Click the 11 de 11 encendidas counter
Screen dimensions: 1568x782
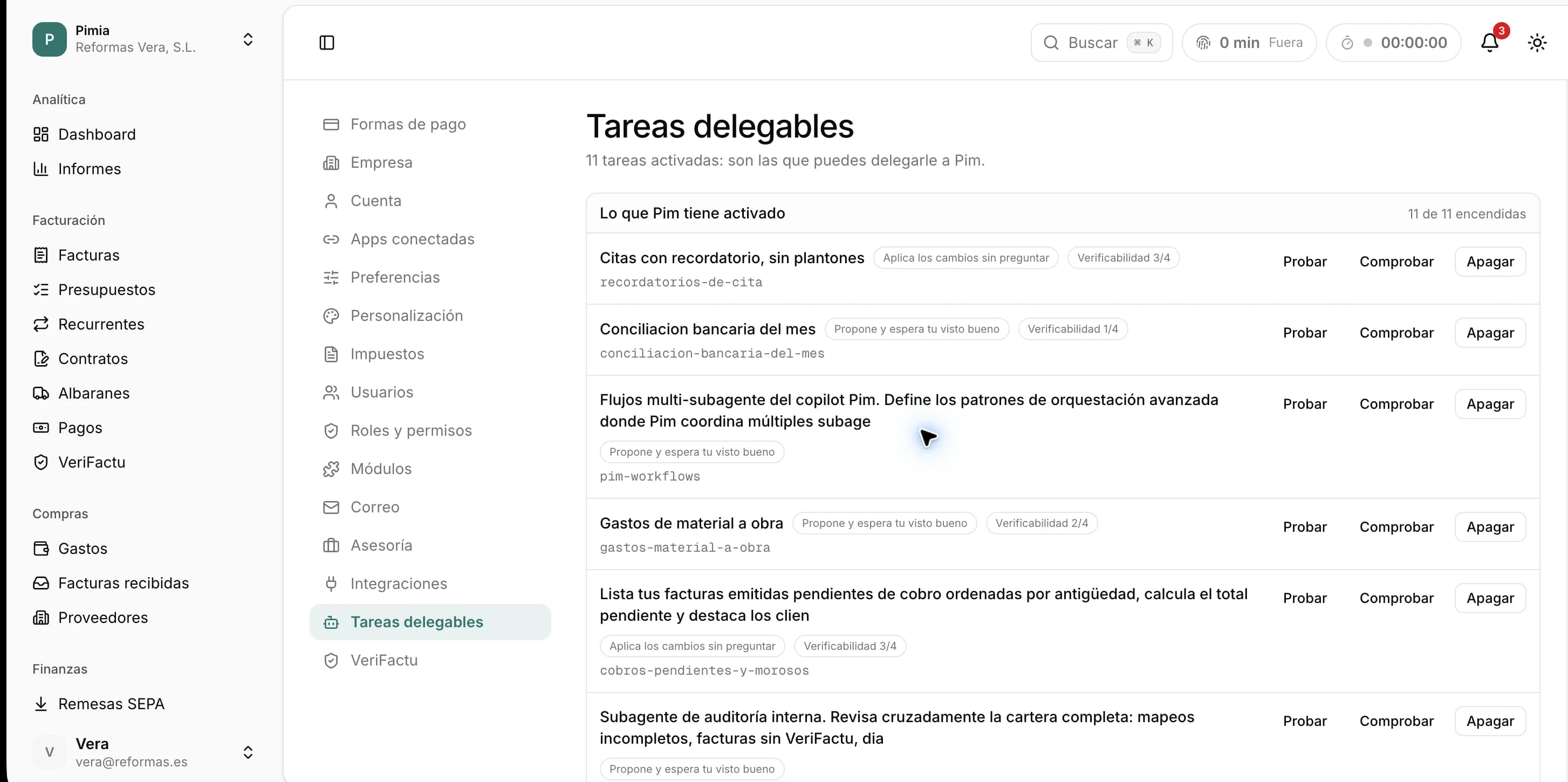[1467, 214]
